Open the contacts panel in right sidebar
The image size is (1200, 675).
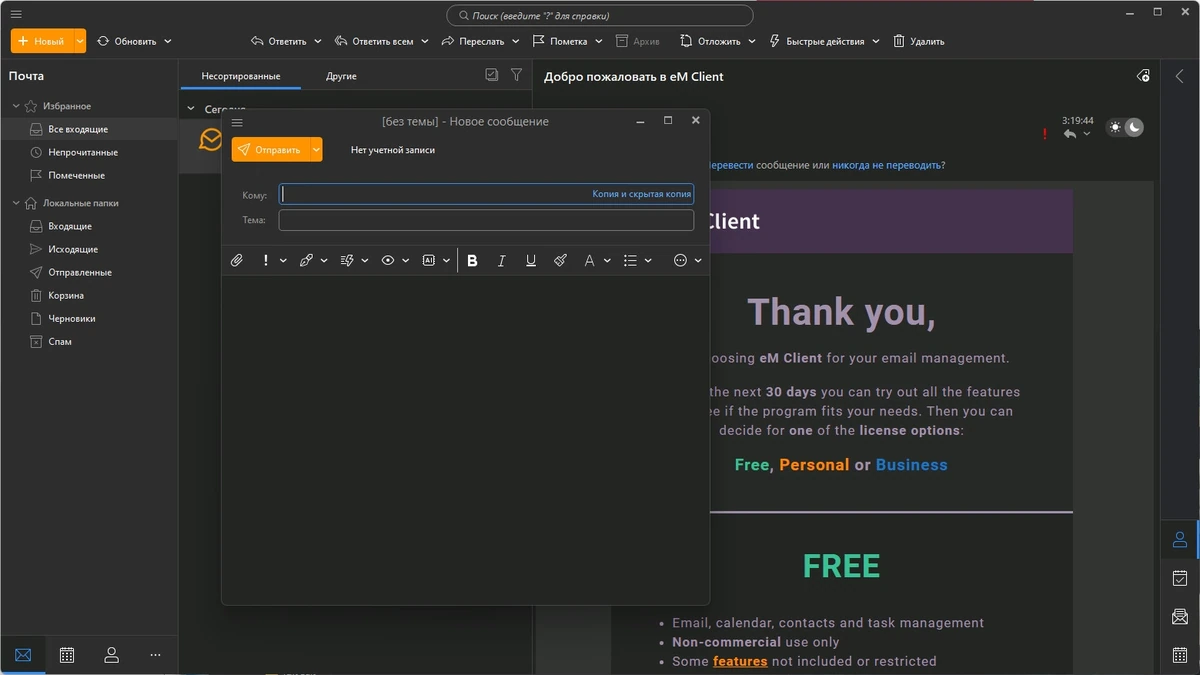1180,540
